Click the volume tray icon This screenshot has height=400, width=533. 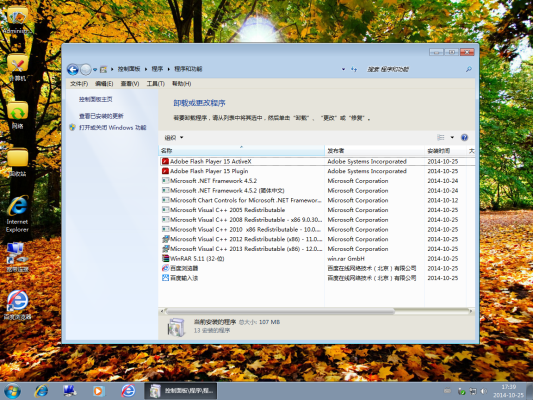pos(484,392)
